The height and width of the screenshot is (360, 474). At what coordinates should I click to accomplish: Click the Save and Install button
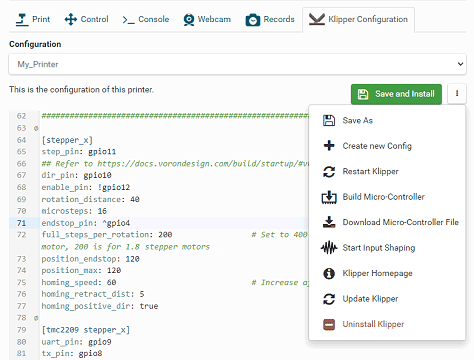pyautogui.click(x=396, y=94)
